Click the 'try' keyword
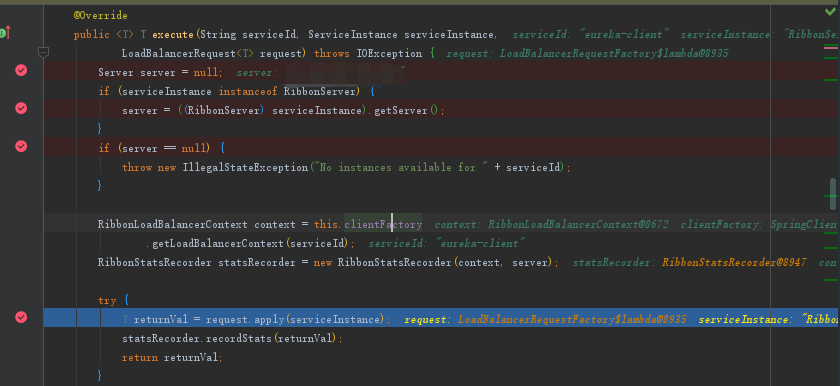This screenshot has height=386, width=840. (x=107, y=300)
